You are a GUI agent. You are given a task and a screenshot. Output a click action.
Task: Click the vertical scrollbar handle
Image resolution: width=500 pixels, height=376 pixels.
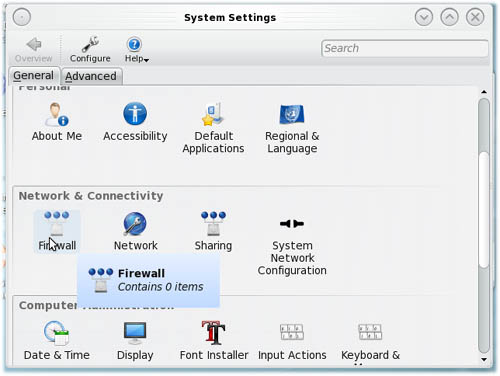(484, 209)
